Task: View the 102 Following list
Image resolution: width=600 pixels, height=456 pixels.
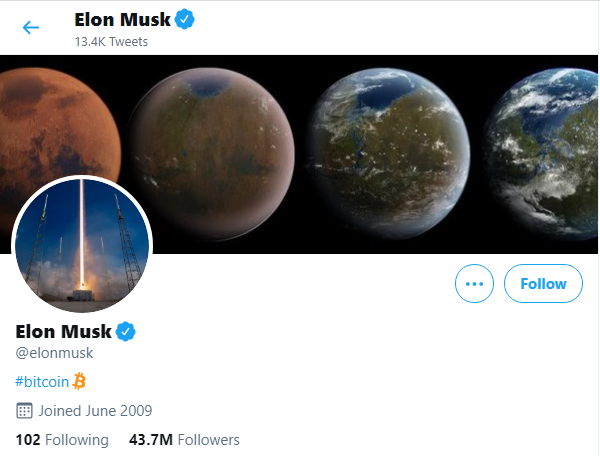Action: tap(62, 440)
